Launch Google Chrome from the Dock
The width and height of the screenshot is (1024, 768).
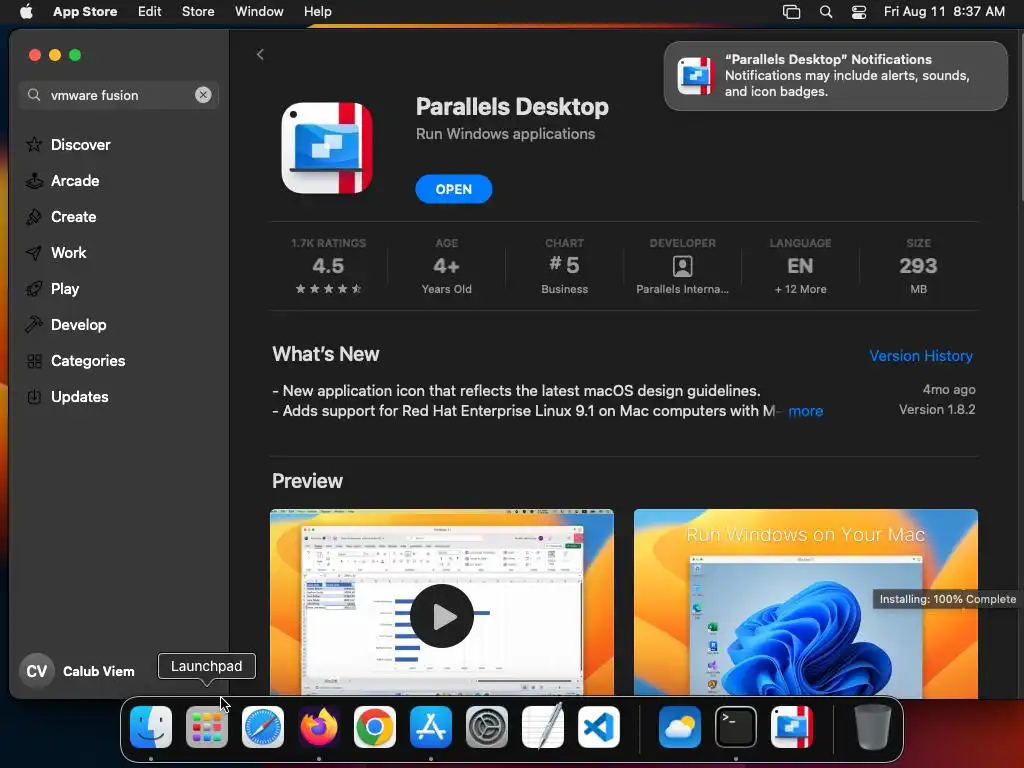coord(375,727)
